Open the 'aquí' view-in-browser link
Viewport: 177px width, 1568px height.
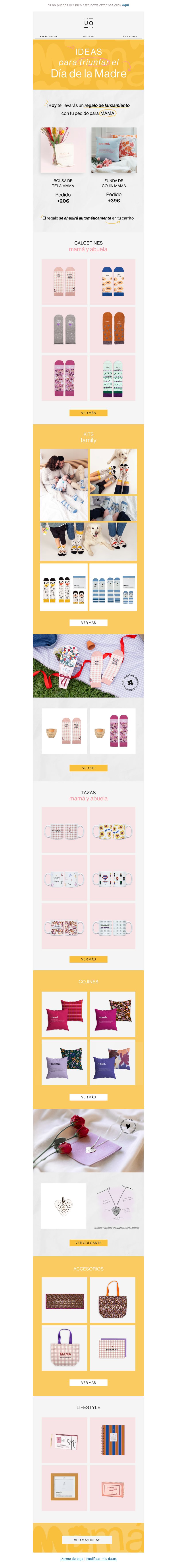coord(125,5)
